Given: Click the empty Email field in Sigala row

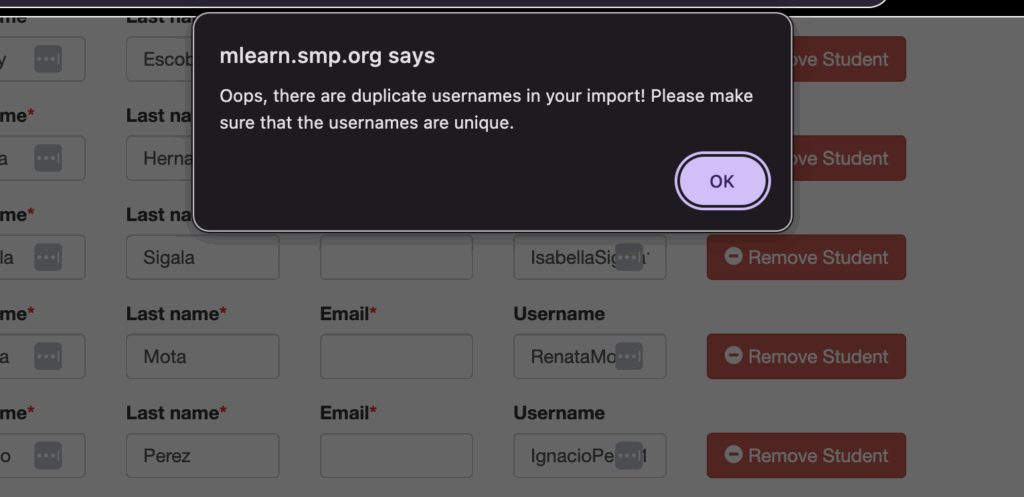Looking at the screenshot, I should pyautogui.click(x=396, y=257).
